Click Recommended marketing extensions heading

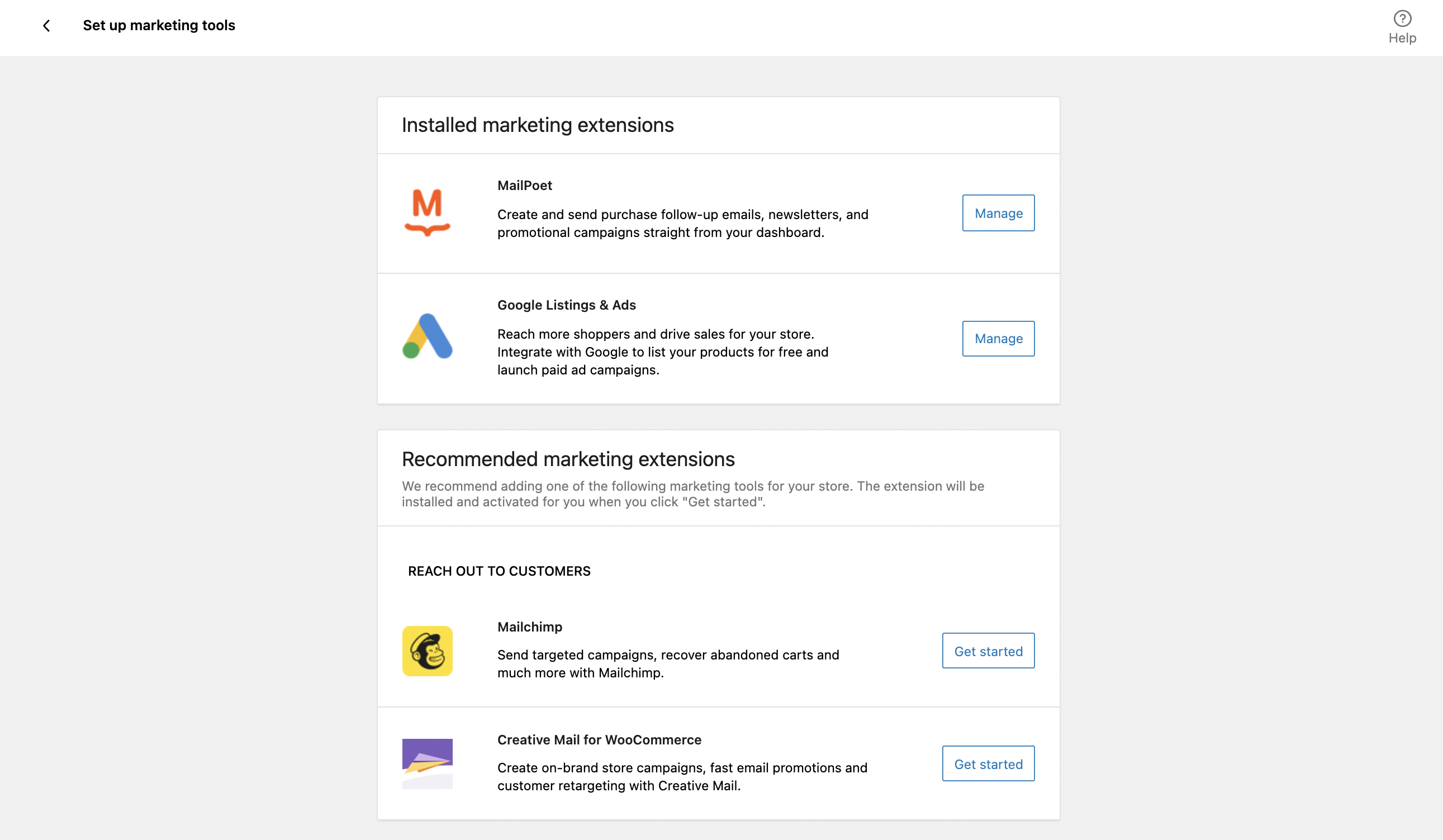(x=568, y=459)
